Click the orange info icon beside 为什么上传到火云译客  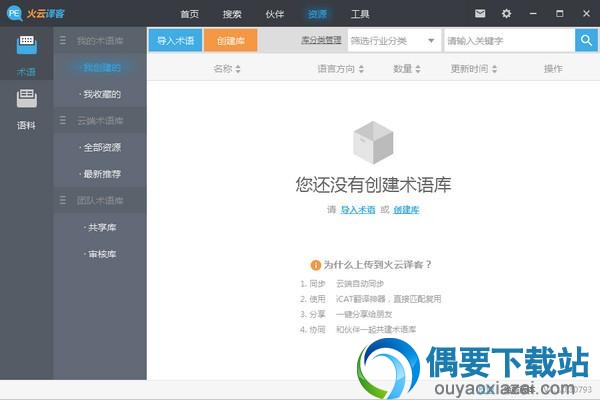click(315, 265)
